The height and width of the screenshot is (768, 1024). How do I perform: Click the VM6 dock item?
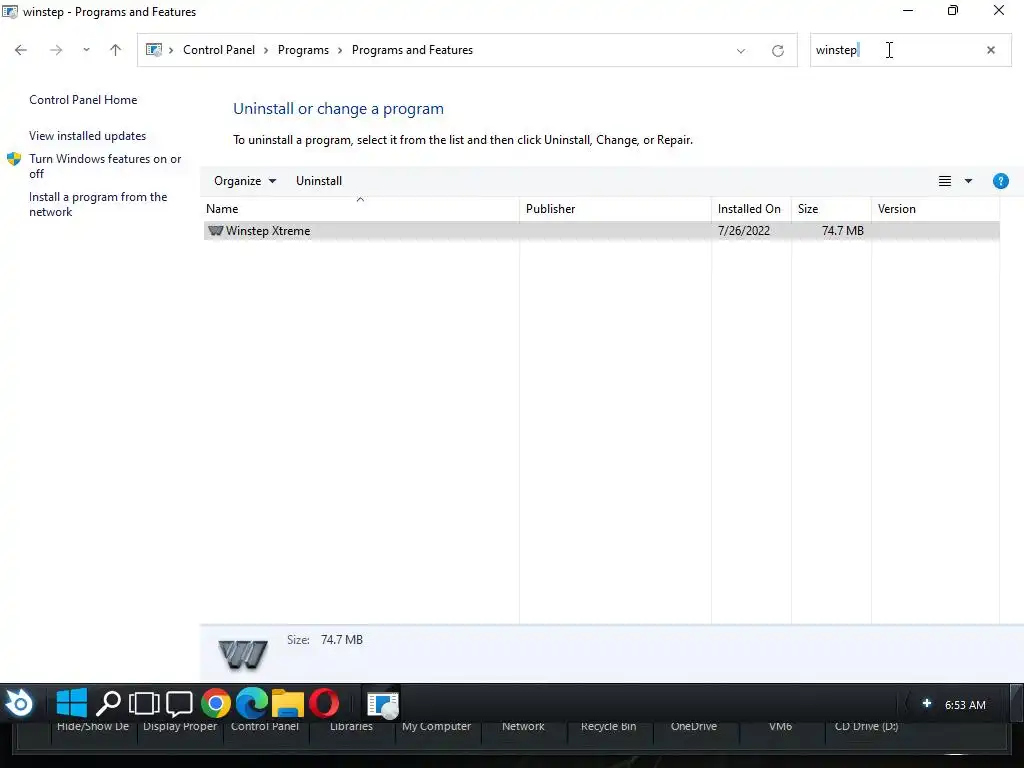point(780,726)
